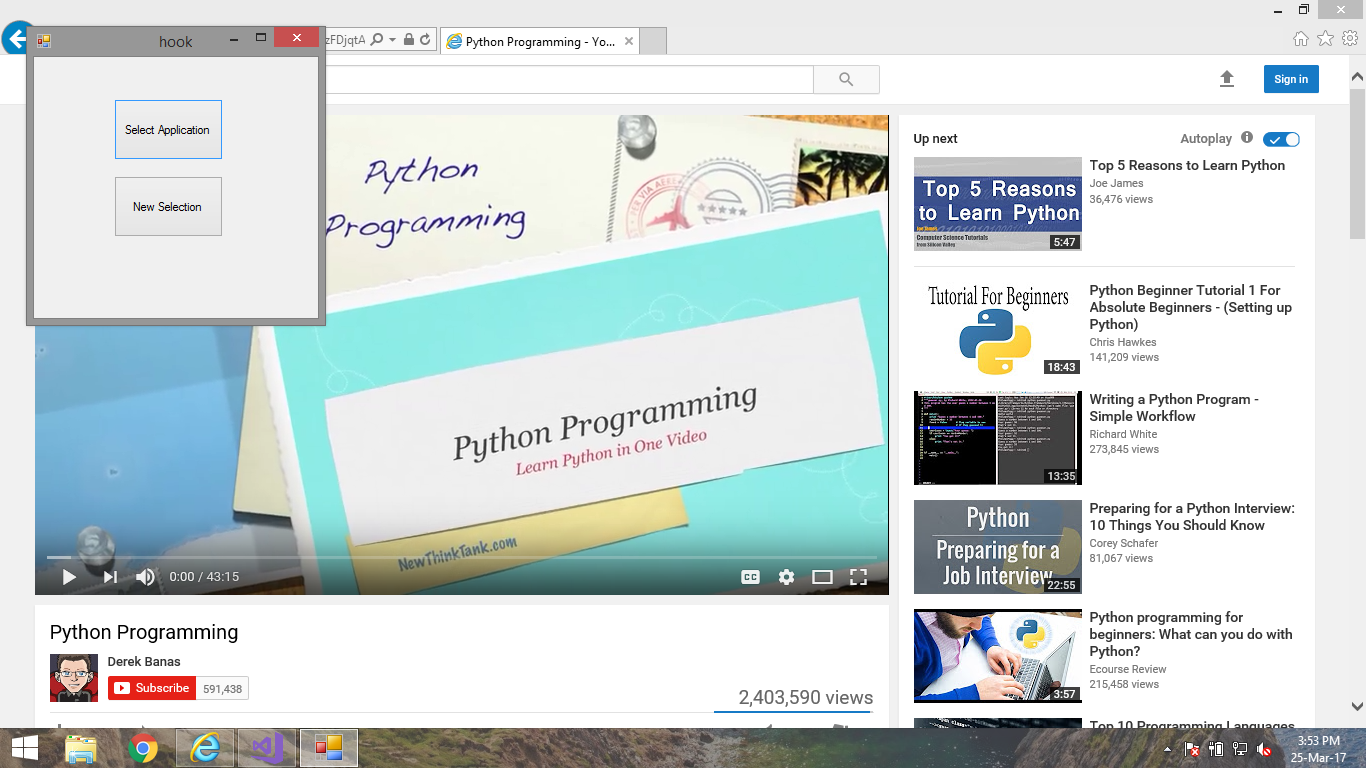Switch to Visual Studio on the taskbar

267,748
